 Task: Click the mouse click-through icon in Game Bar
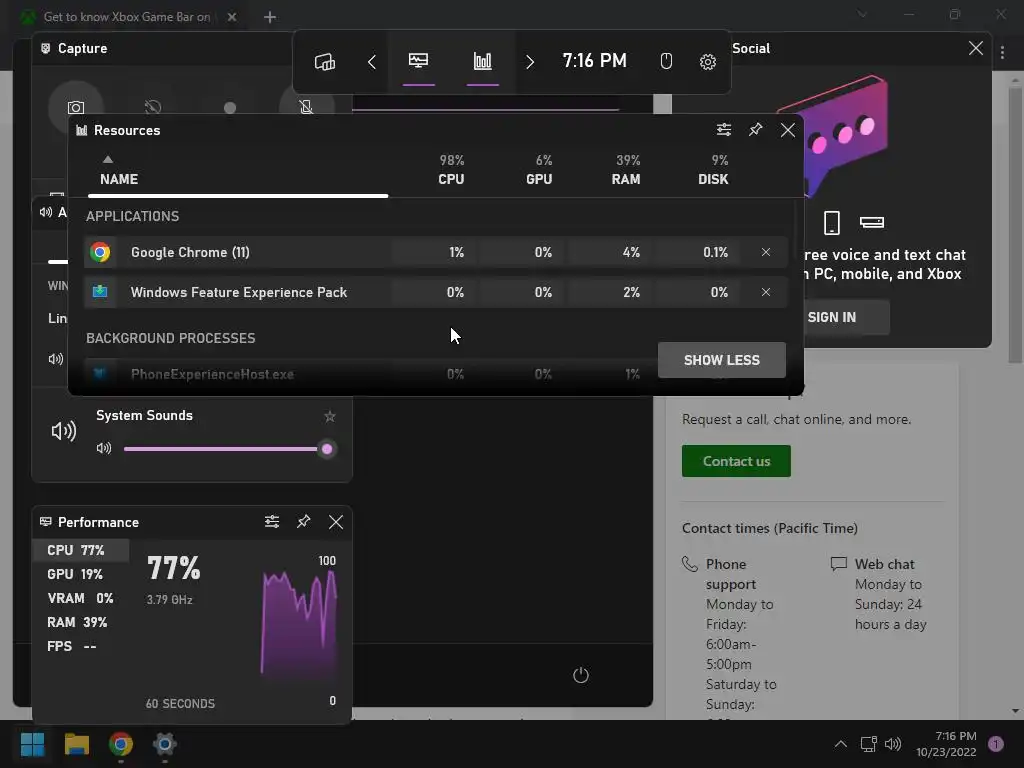(x=665, y=61)
